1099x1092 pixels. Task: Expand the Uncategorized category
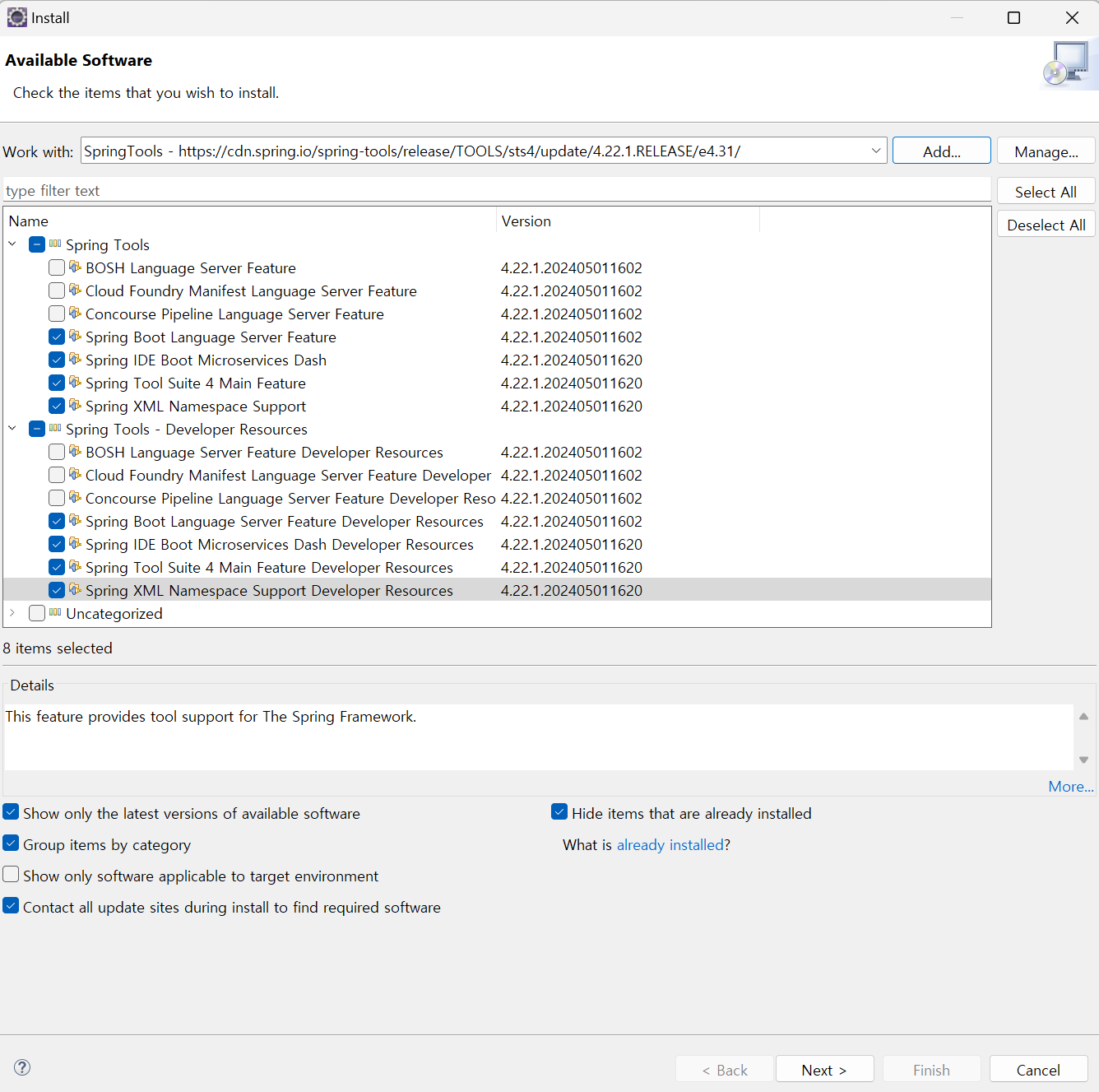pyautogui.click(x=12, y=613)
